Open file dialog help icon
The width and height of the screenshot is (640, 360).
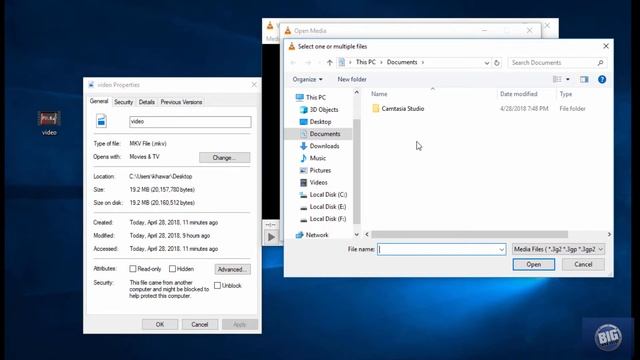point(602,79)
